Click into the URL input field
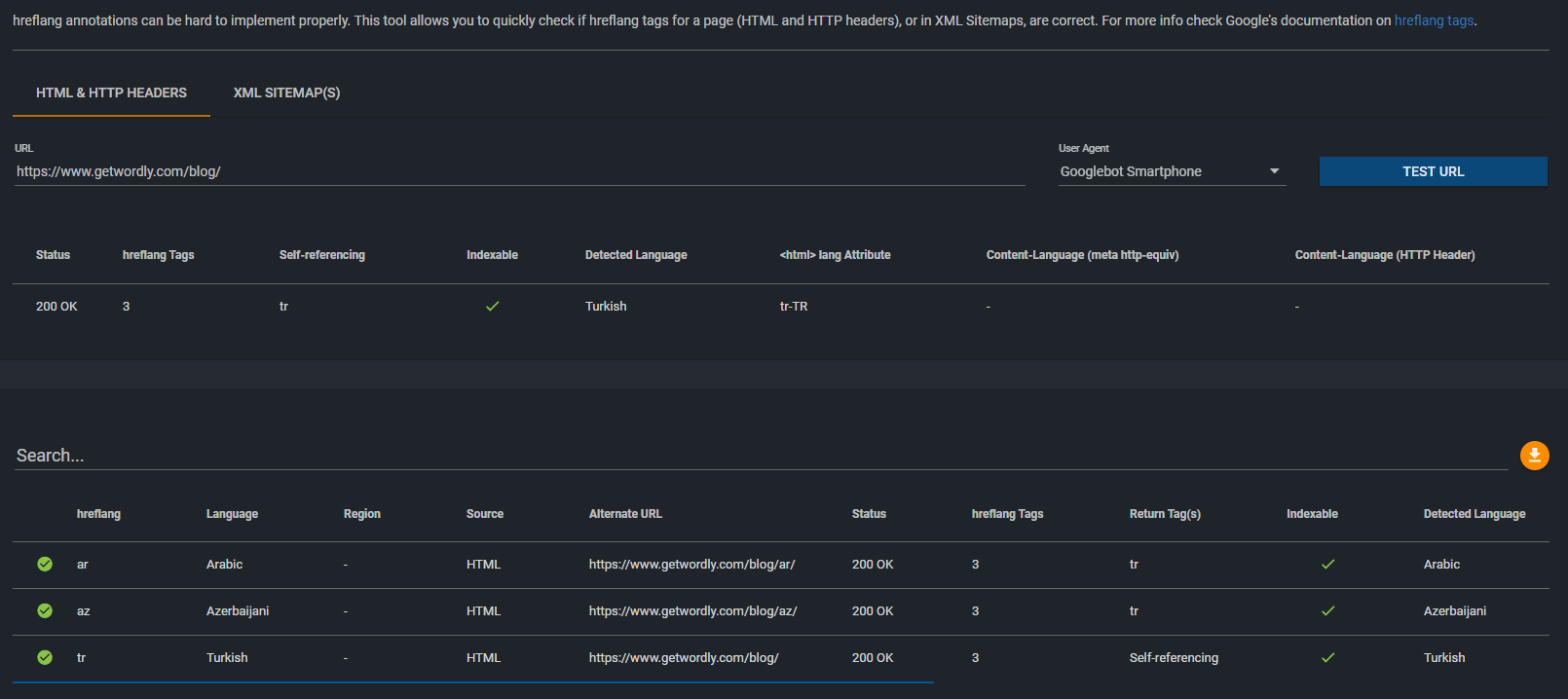1568x699 pixels. [519, 171]
